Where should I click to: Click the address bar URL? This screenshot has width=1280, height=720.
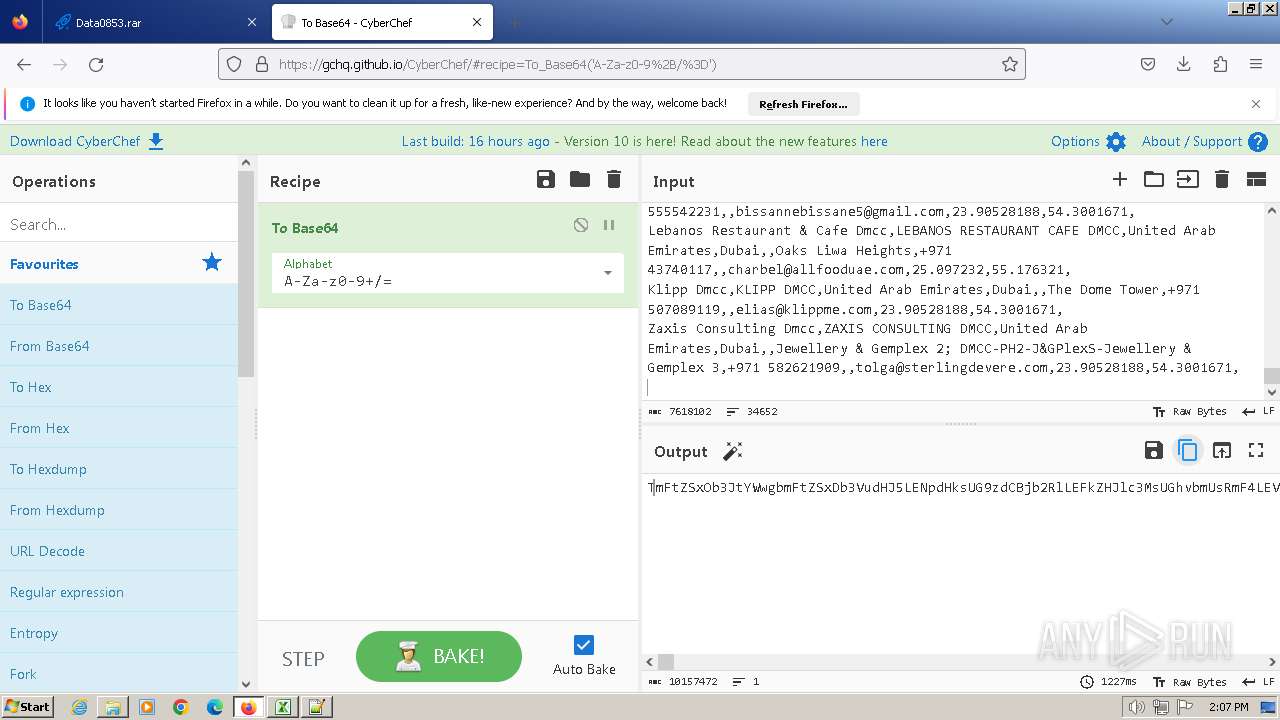click(497, 64)
